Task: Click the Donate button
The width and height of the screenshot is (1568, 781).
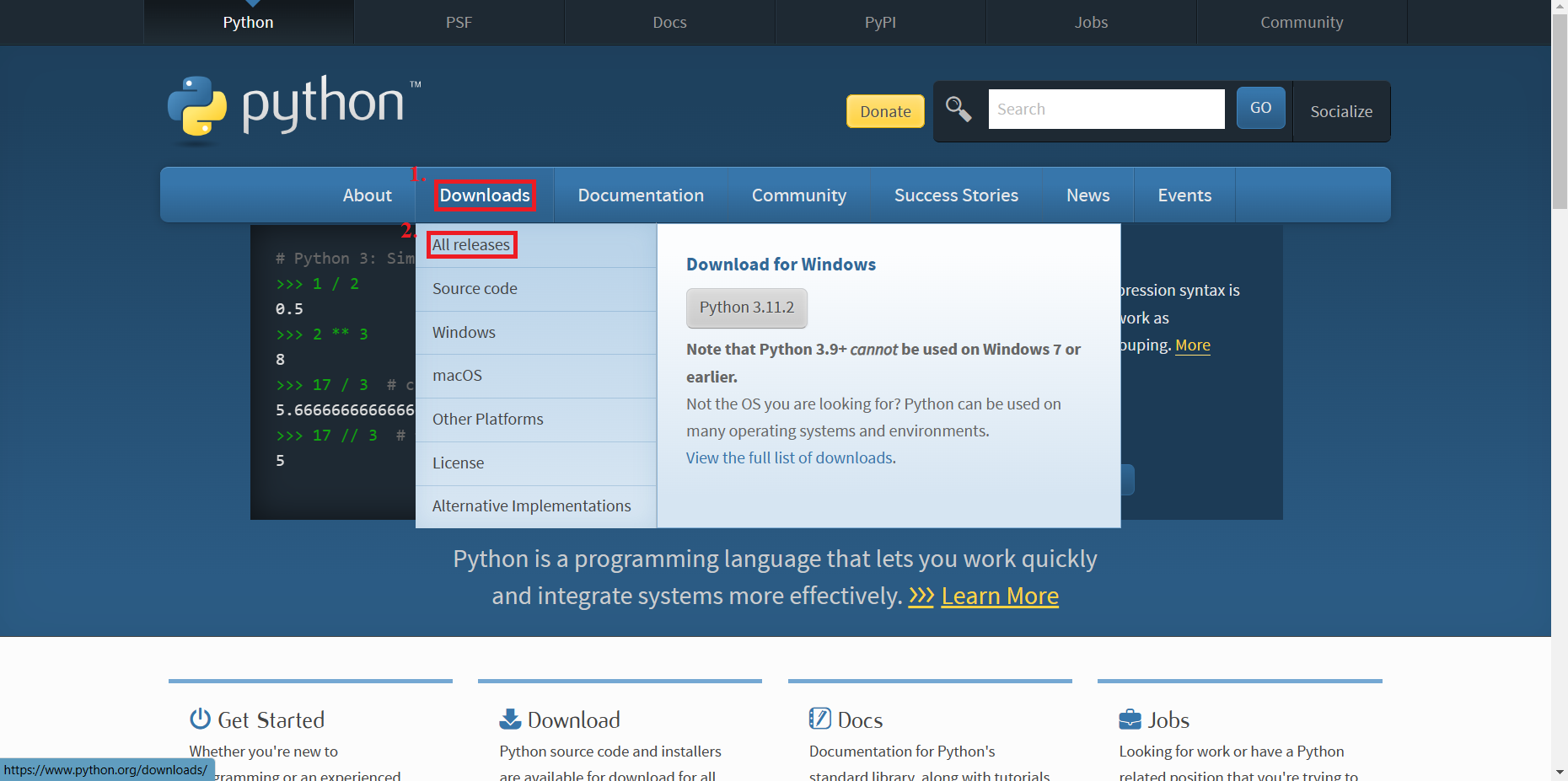Action: coord(885,111)
